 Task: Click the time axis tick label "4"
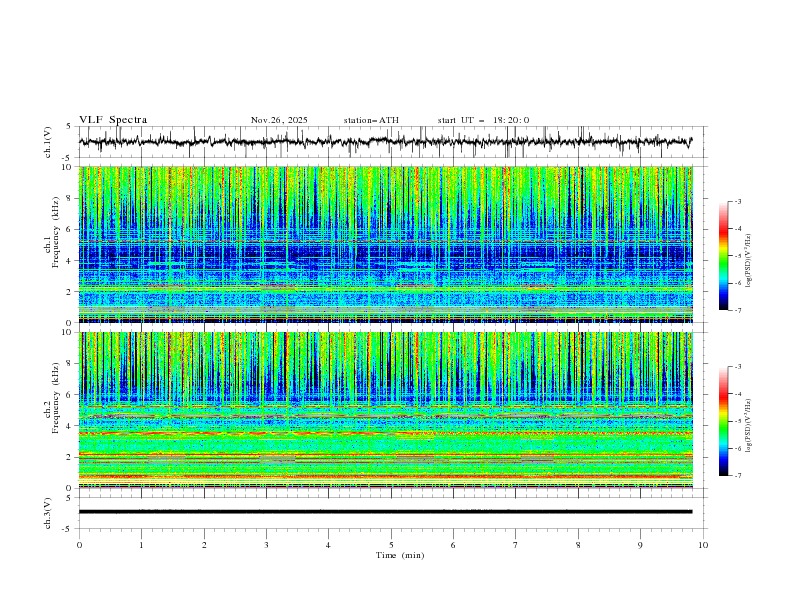tap(328, 545)
